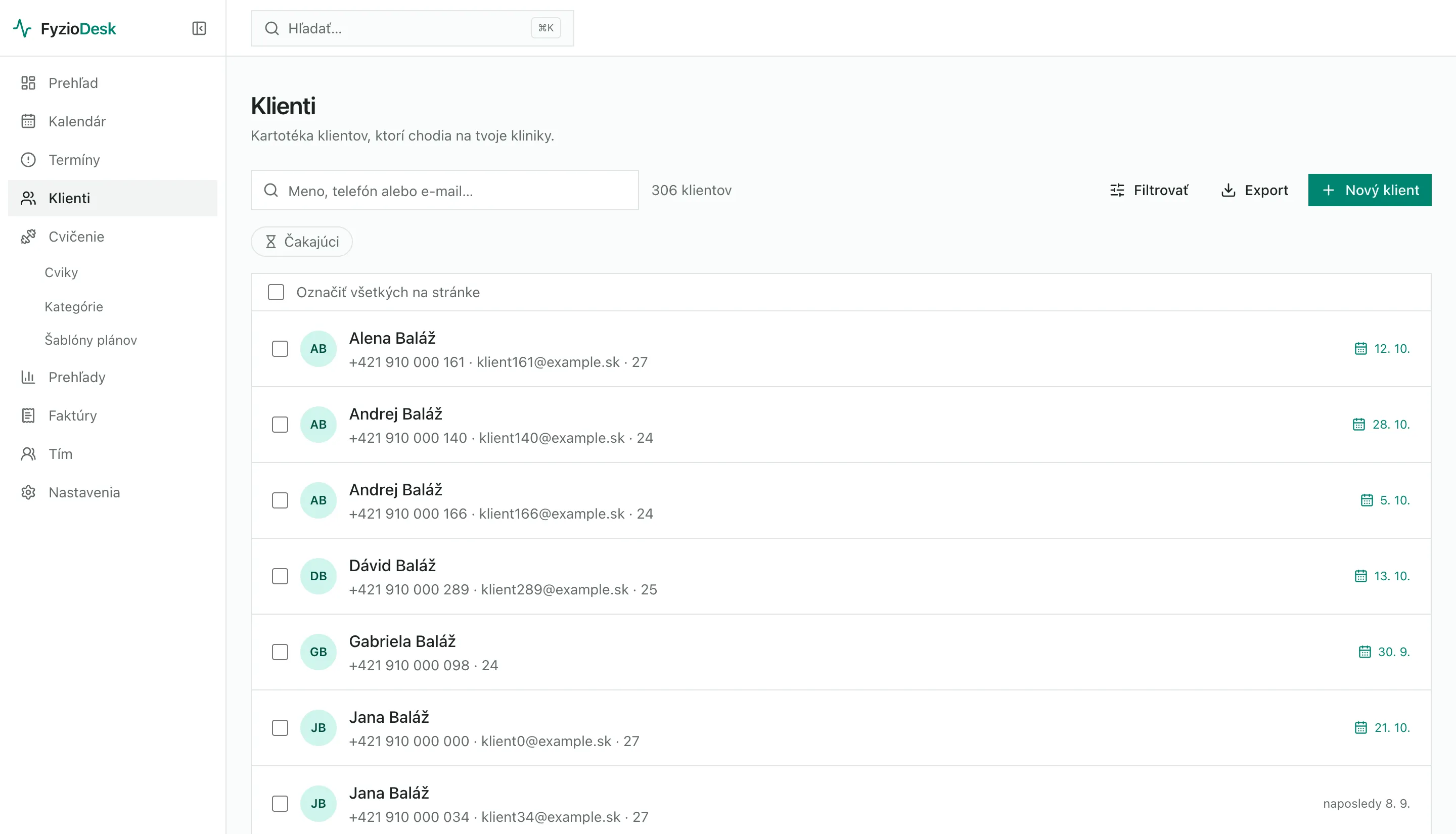Viewport: 1456px width, 834px height.
Task: Click +421 910 000 098 · 24 details
Action: click(x=423, y=666)
